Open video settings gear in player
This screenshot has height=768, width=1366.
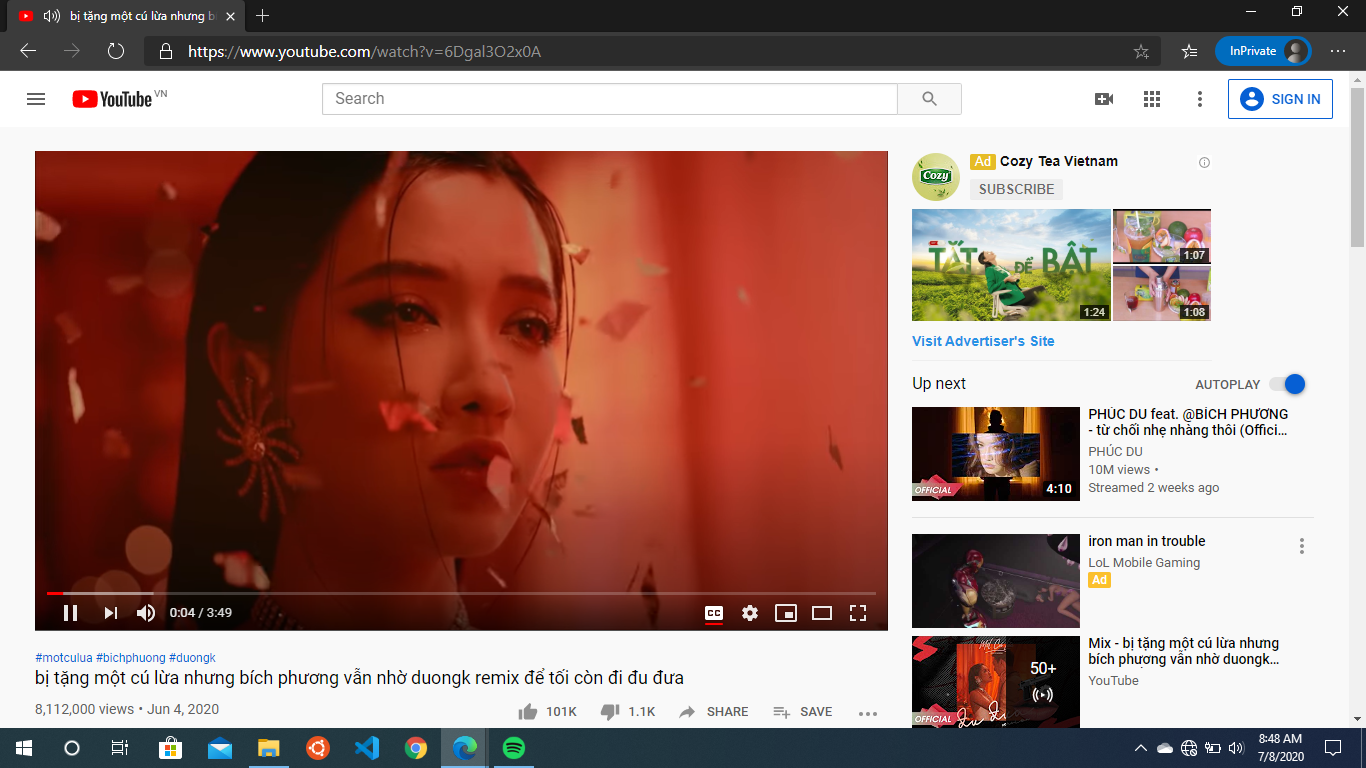[x=750, y=613]
